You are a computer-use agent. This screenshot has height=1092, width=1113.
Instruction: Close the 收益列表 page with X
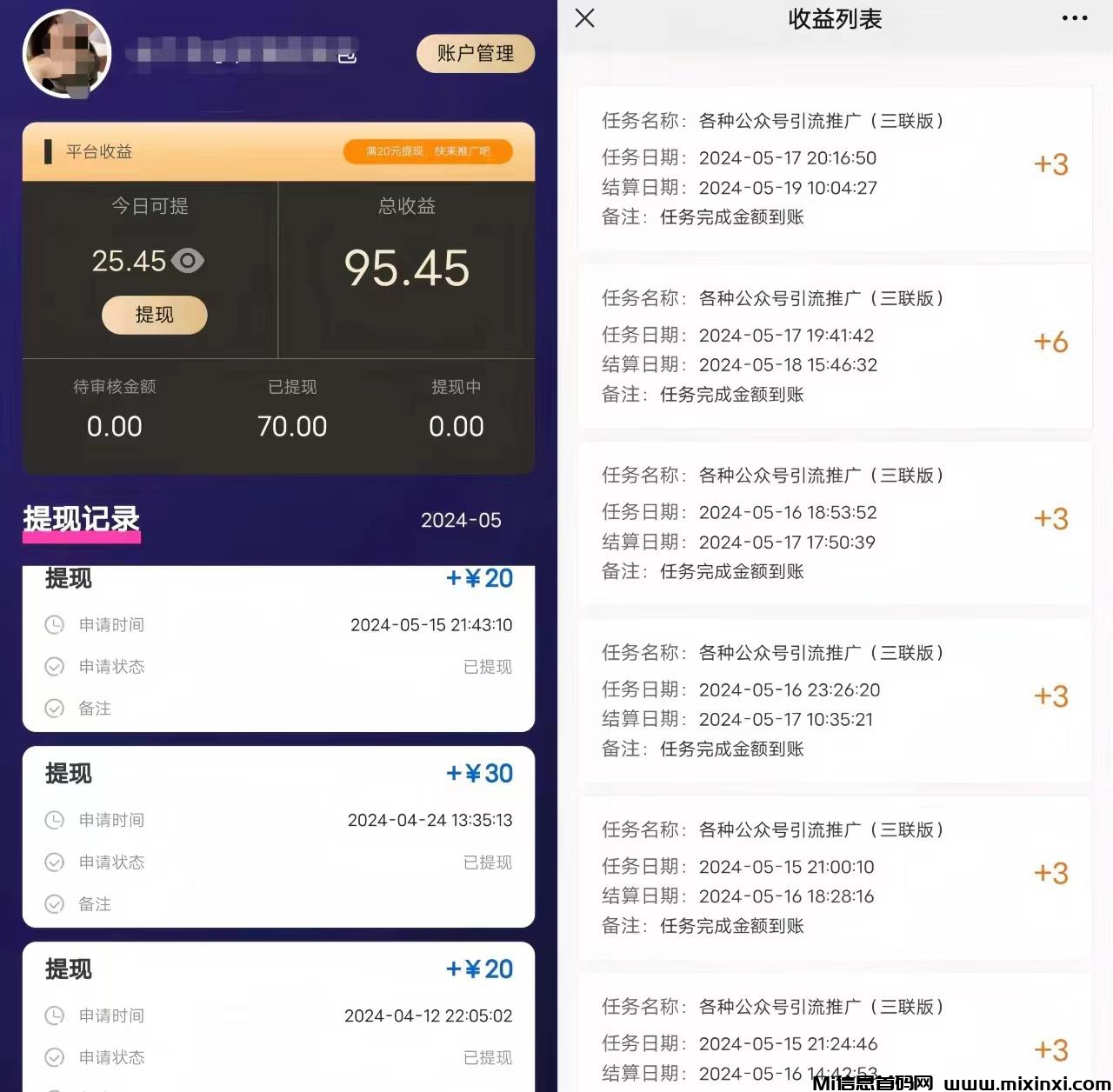(x=585, y=18)
